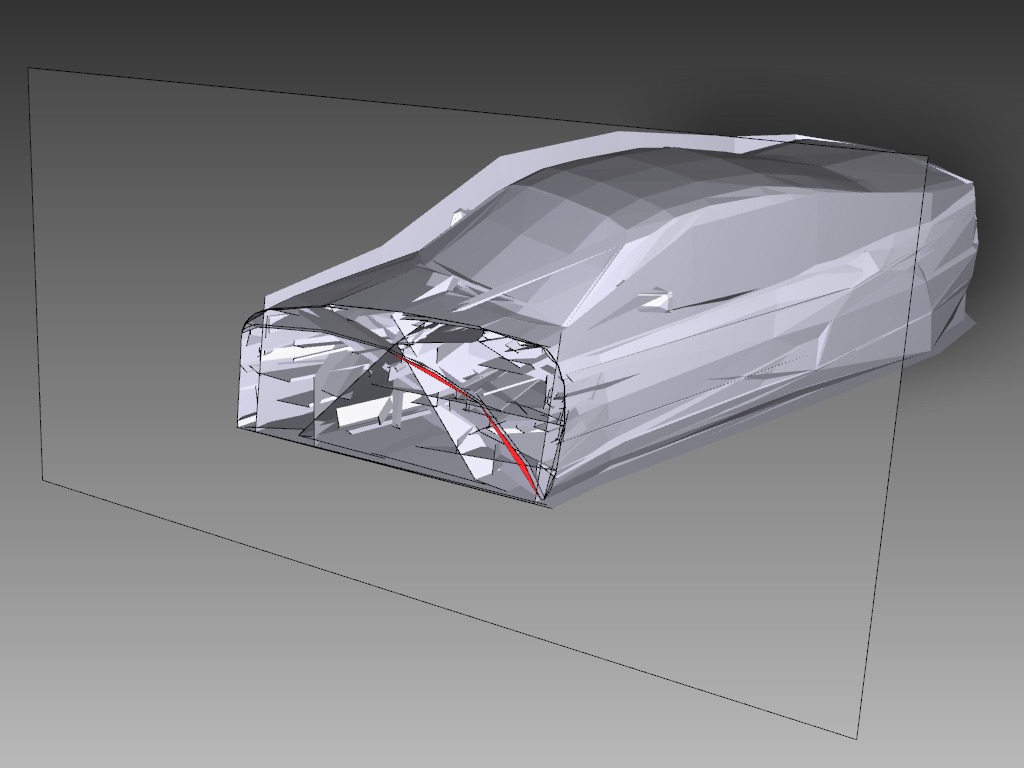Pick the clipping plane's bottom edge line
The height and width of the screenshot is (768, 1024).
tap(450, 609)
